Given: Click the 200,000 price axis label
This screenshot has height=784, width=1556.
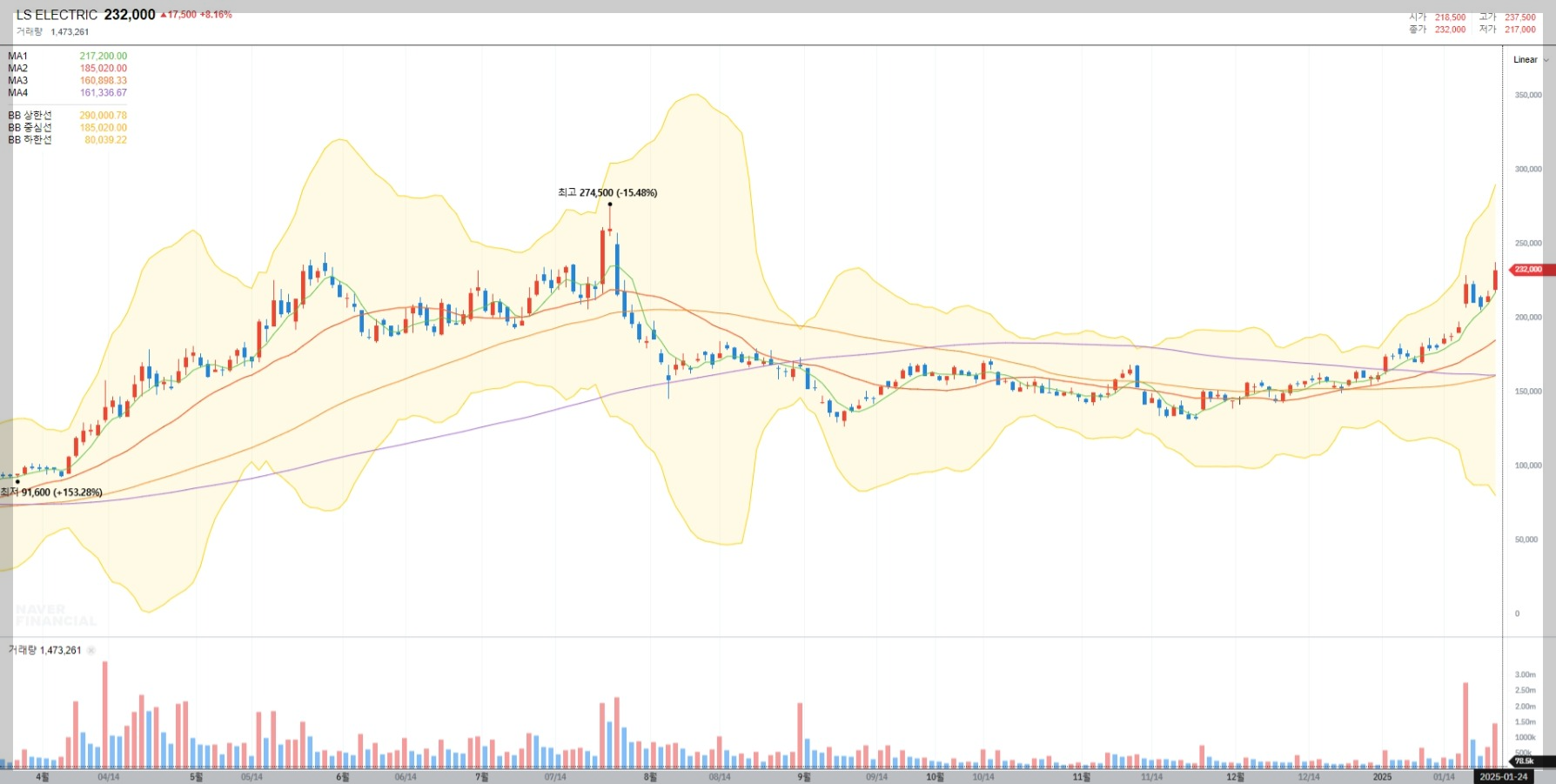Looking at the screenshot, I should coord(1528,317).
